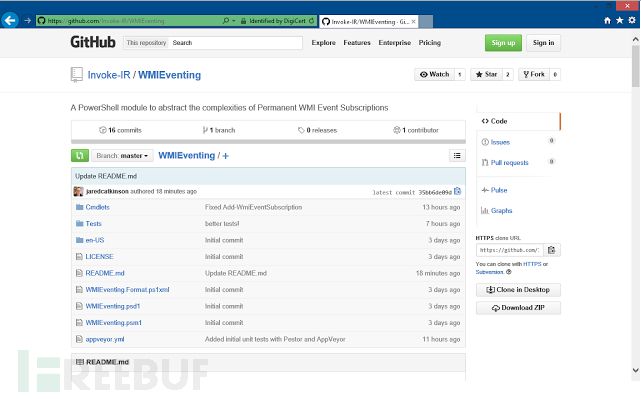
Task: Open the WMIEventing repository title link
Action: 169,75
